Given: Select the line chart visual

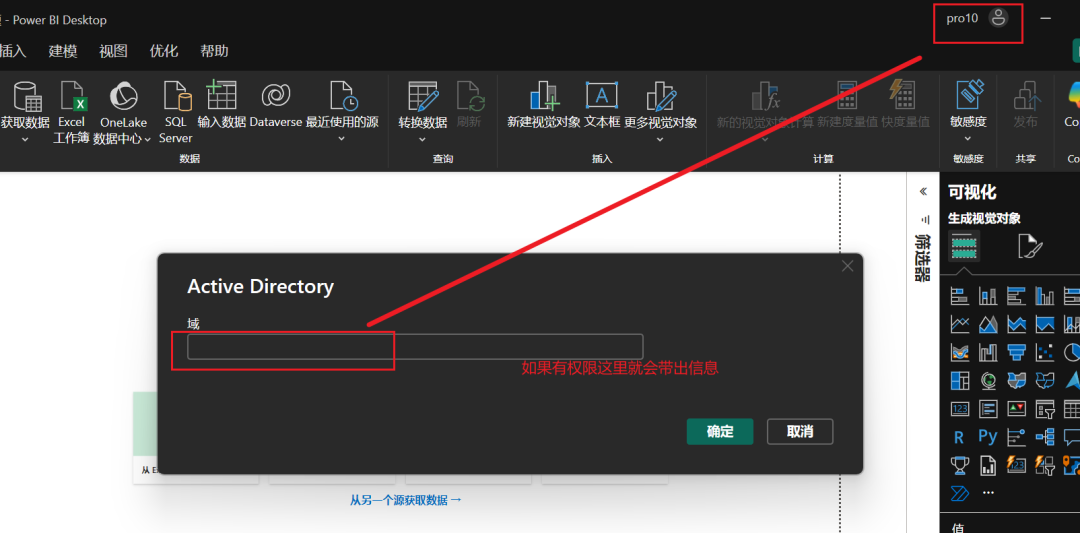Looking at the screenshot, I should coord(959,324).
